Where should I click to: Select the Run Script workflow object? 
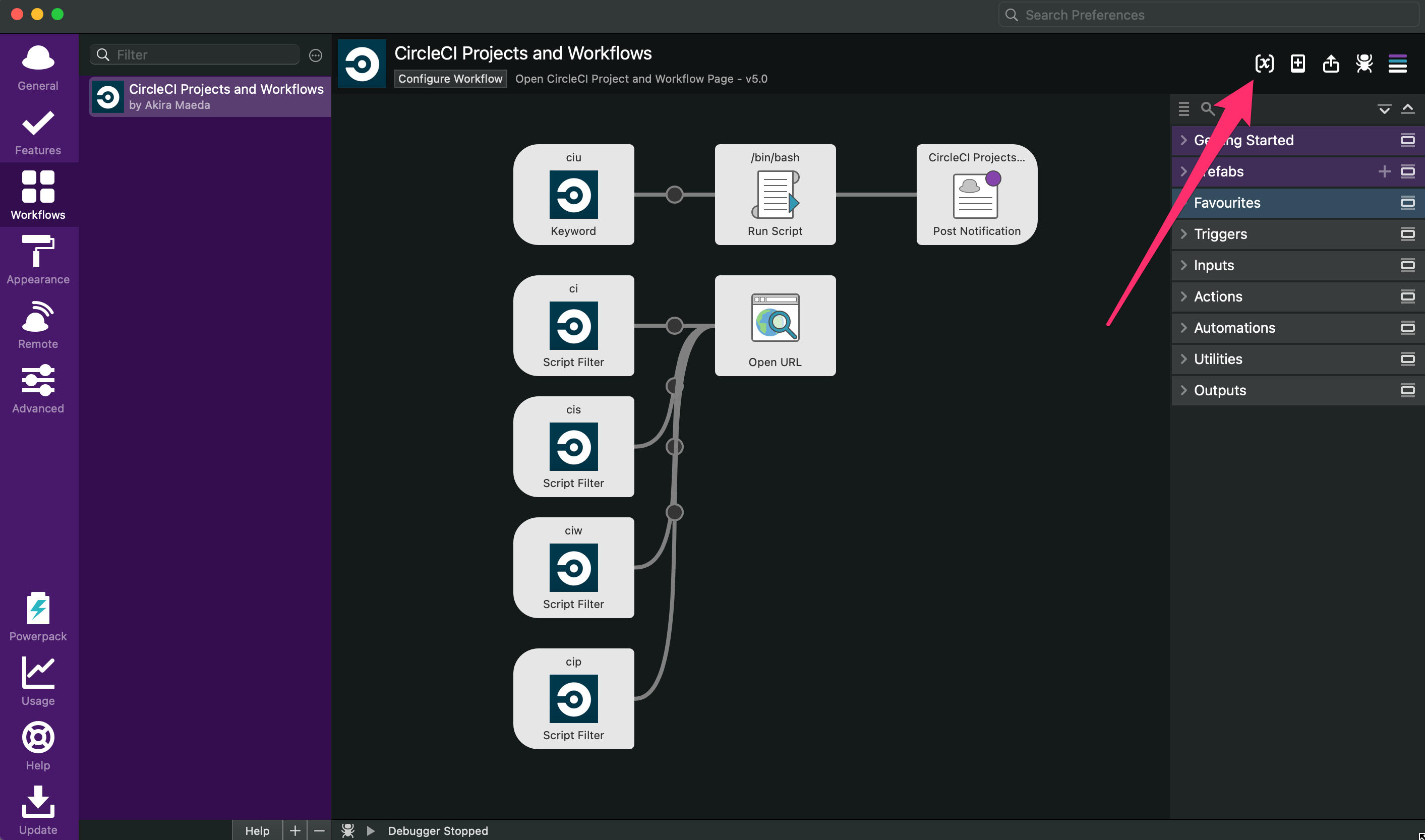point(775,194)
